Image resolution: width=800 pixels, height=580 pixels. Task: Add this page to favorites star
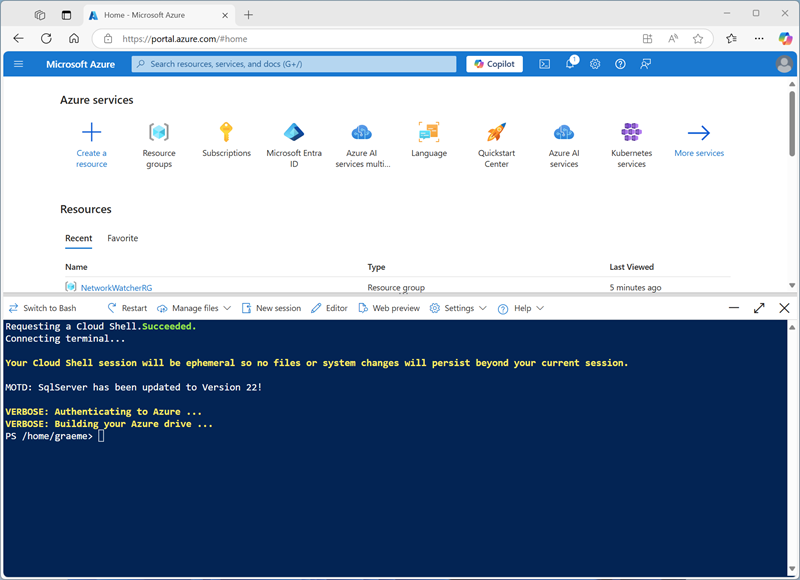click(698, 39)
